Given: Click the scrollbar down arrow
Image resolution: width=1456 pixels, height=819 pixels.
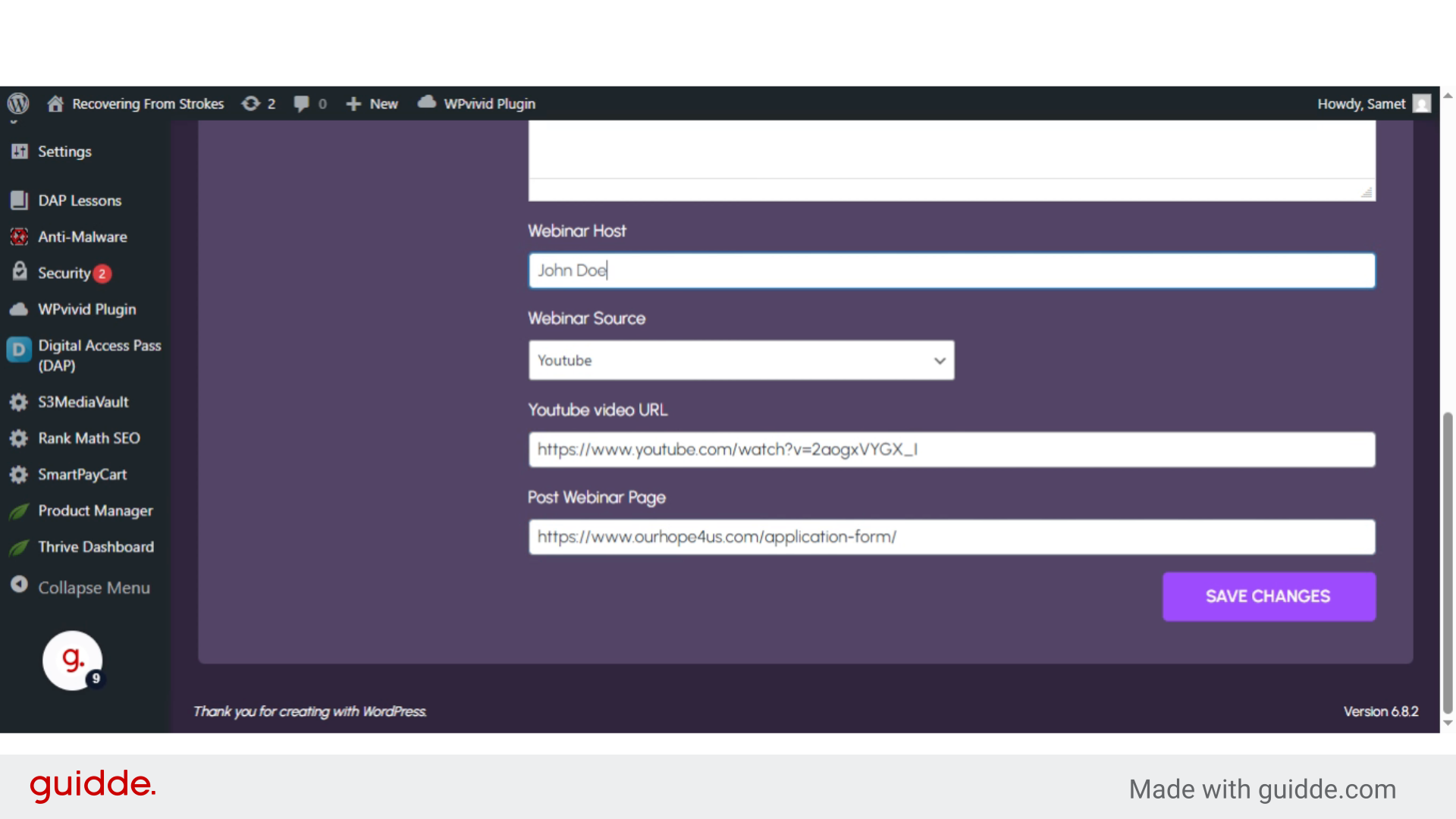Looking at the screenshot, I should tap(1448, 723).
